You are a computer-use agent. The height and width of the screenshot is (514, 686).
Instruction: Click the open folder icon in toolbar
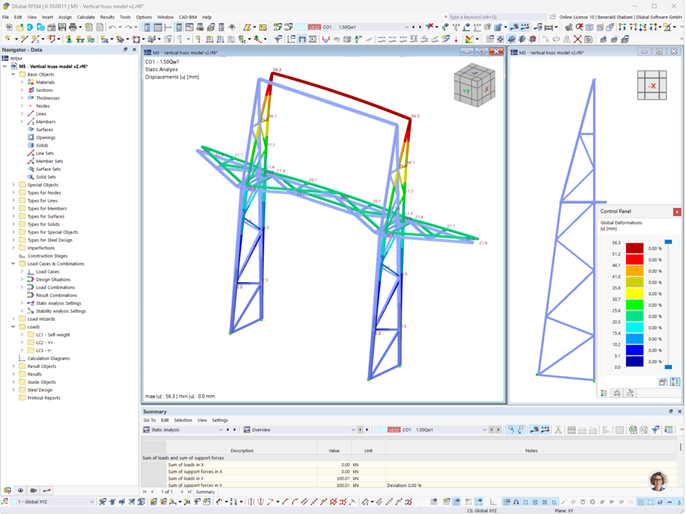(x=20, y=27)
